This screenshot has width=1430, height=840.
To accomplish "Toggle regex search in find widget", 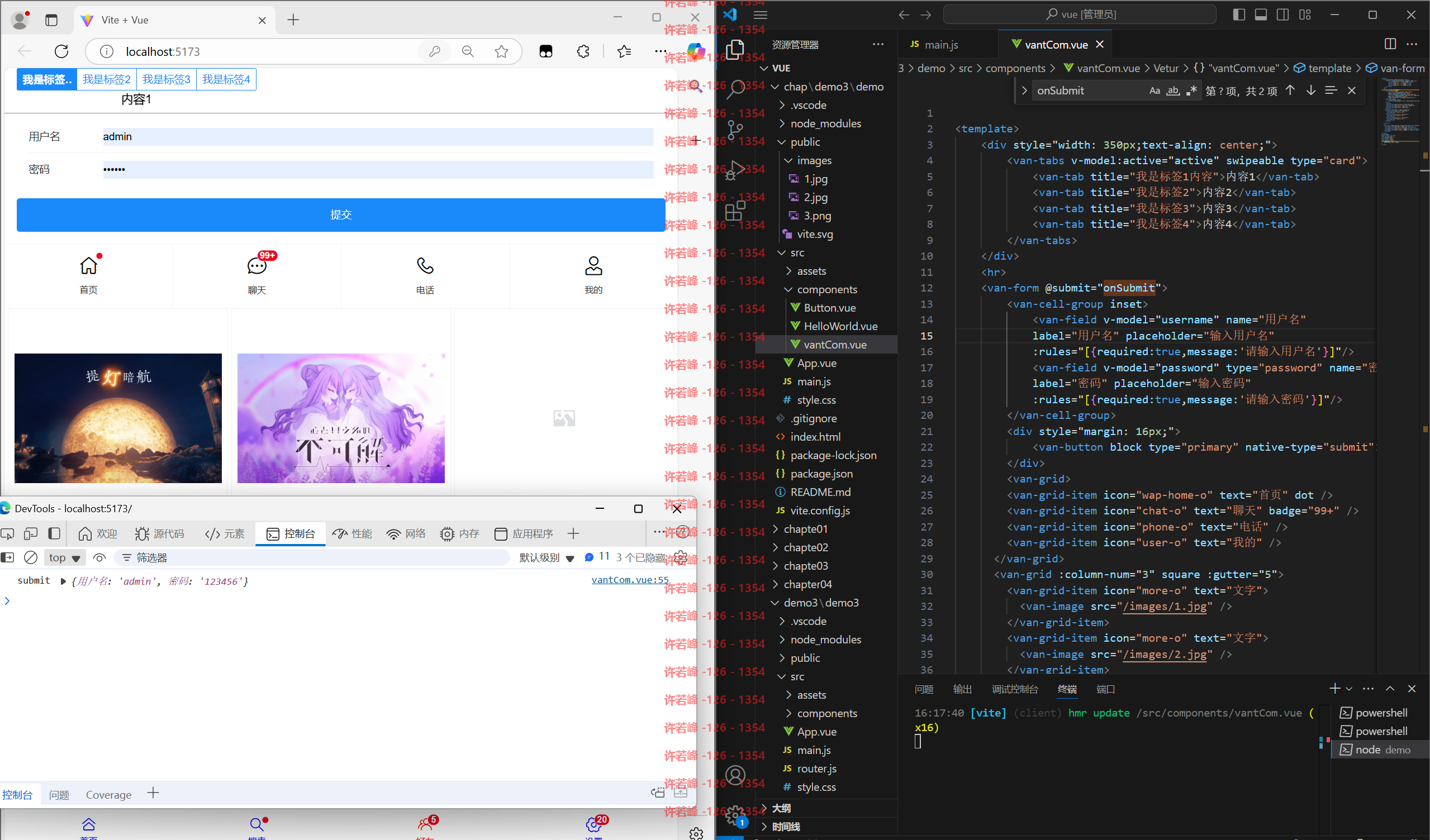I will coord(1191,90).
